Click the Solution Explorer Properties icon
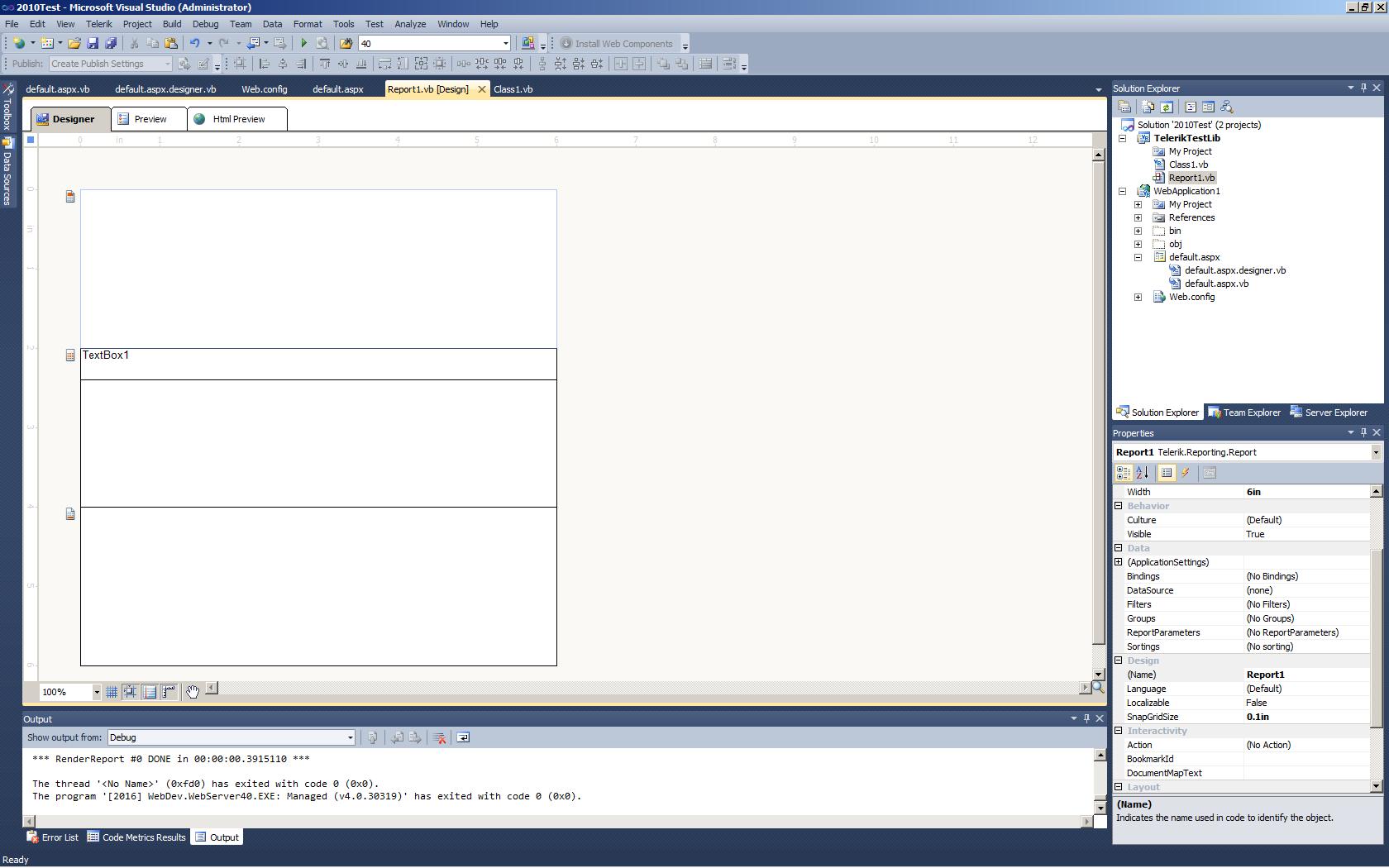This screenshot has height=868, width=1389. coord(1124,107)
